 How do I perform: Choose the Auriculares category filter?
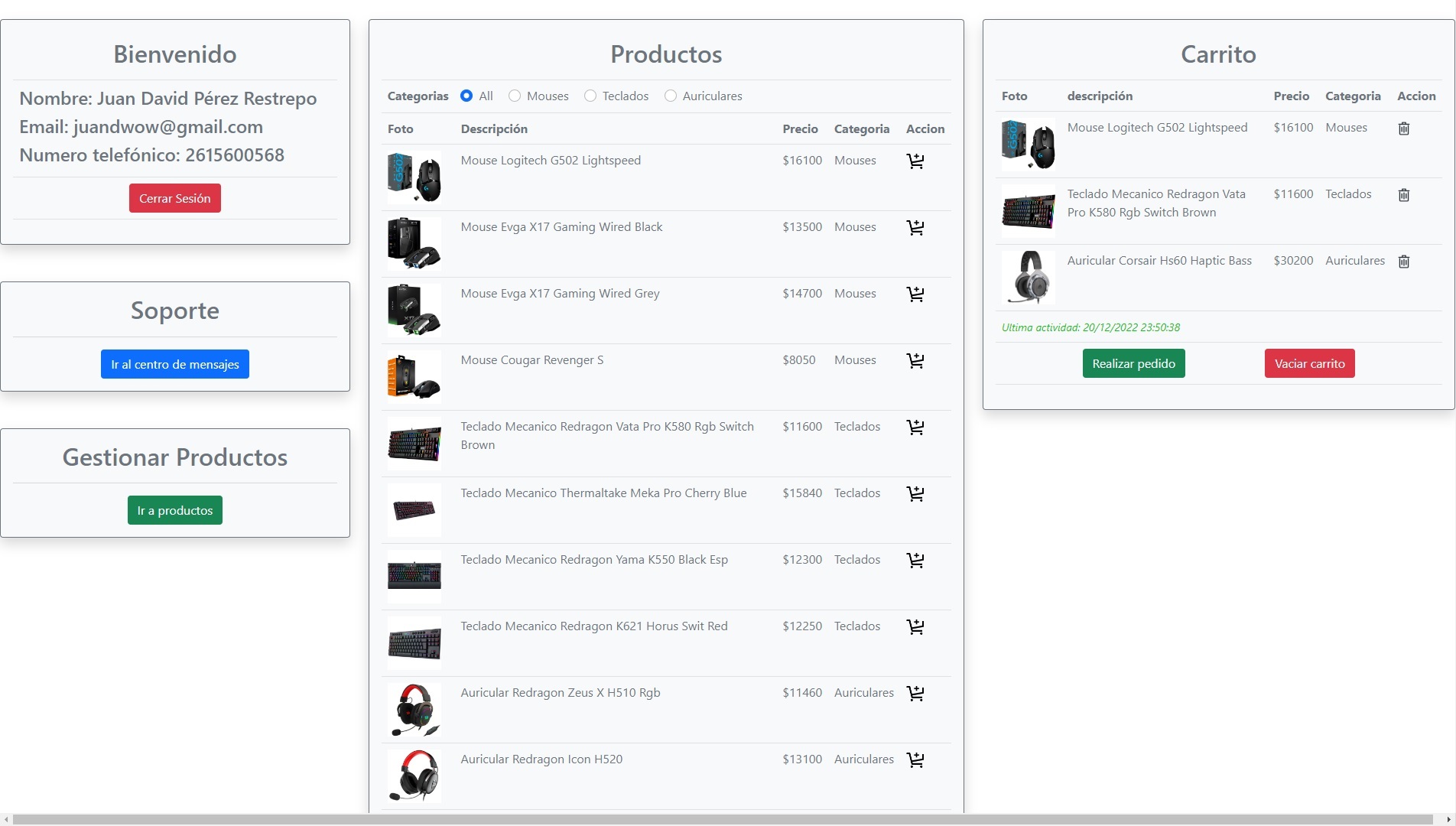pyautogui.click(x=671, y=96)
